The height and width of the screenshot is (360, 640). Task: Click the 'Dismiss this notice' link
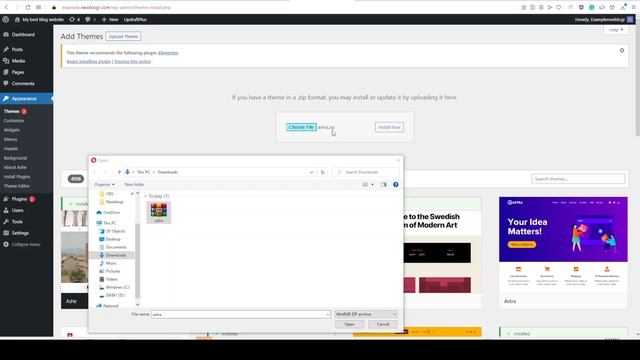pos(133,62)
